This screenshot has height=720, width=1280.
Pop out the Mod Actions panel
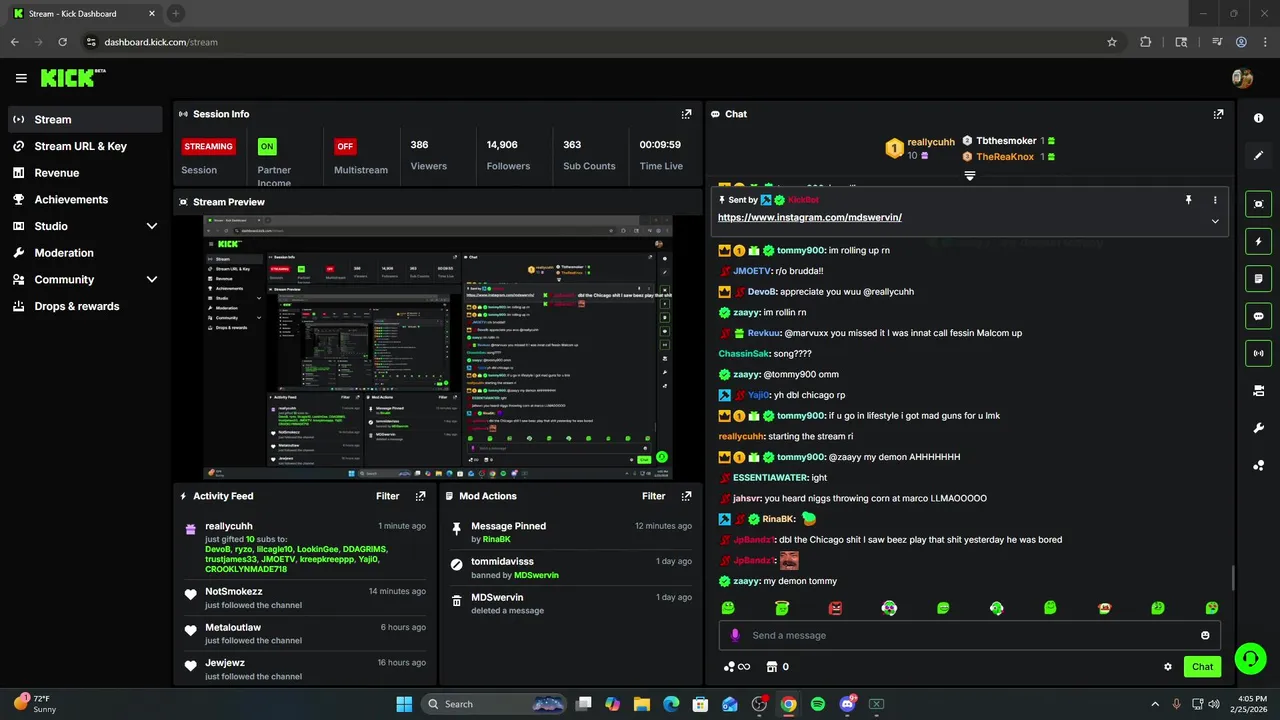[x=686, y=496]
